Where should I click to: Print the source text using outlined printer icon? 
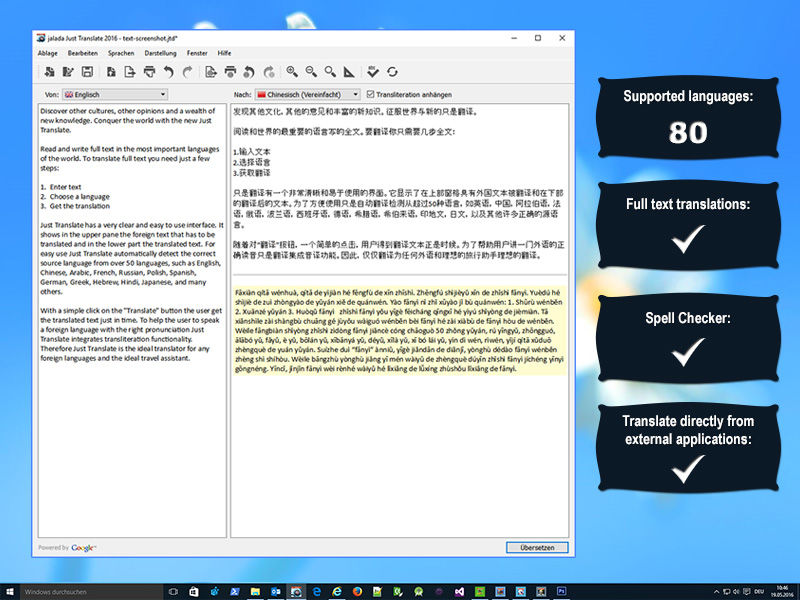click(149, 72)
